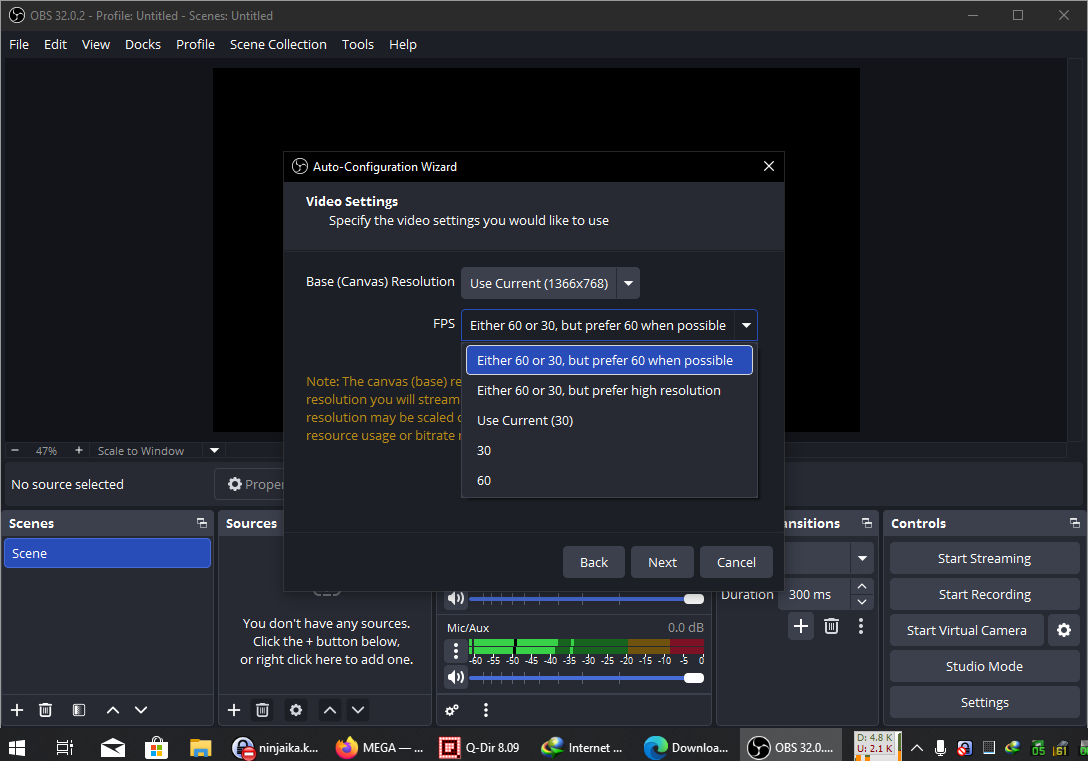This screenshot has height=761, width=1088.
Task: Click Next in Auto-Configuration Wizard
Action: (662, 562)
